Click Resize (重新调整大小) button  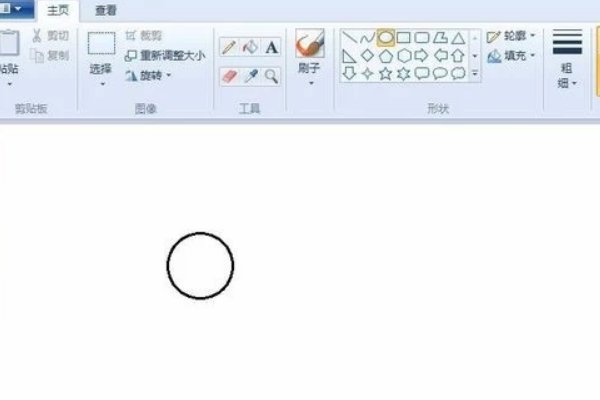point(165,56)
